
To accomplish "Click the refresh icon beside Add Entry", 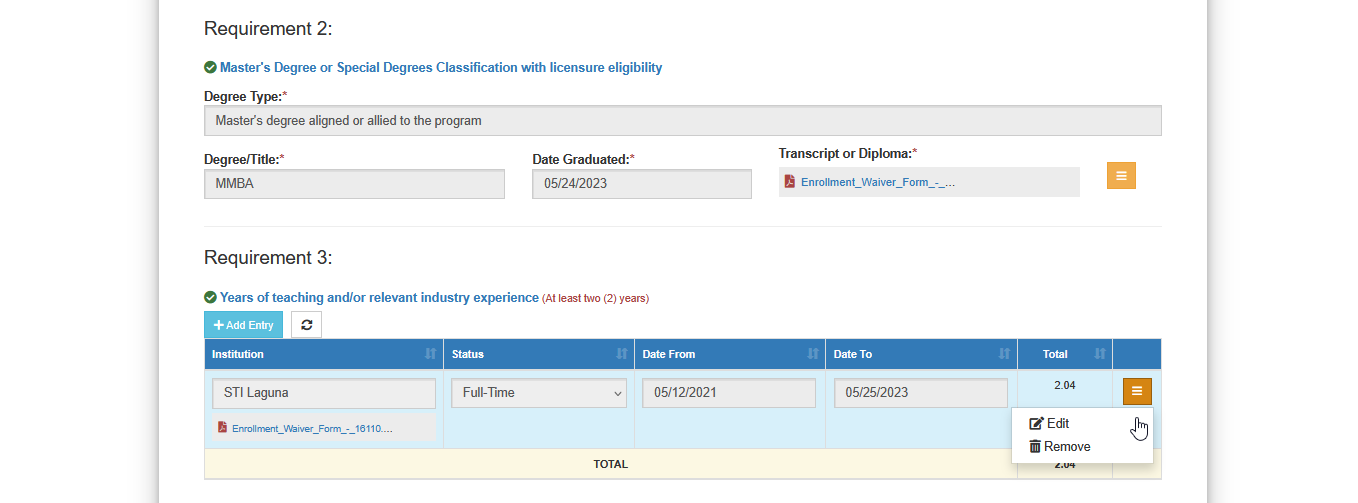I will [x=306, y=325].
